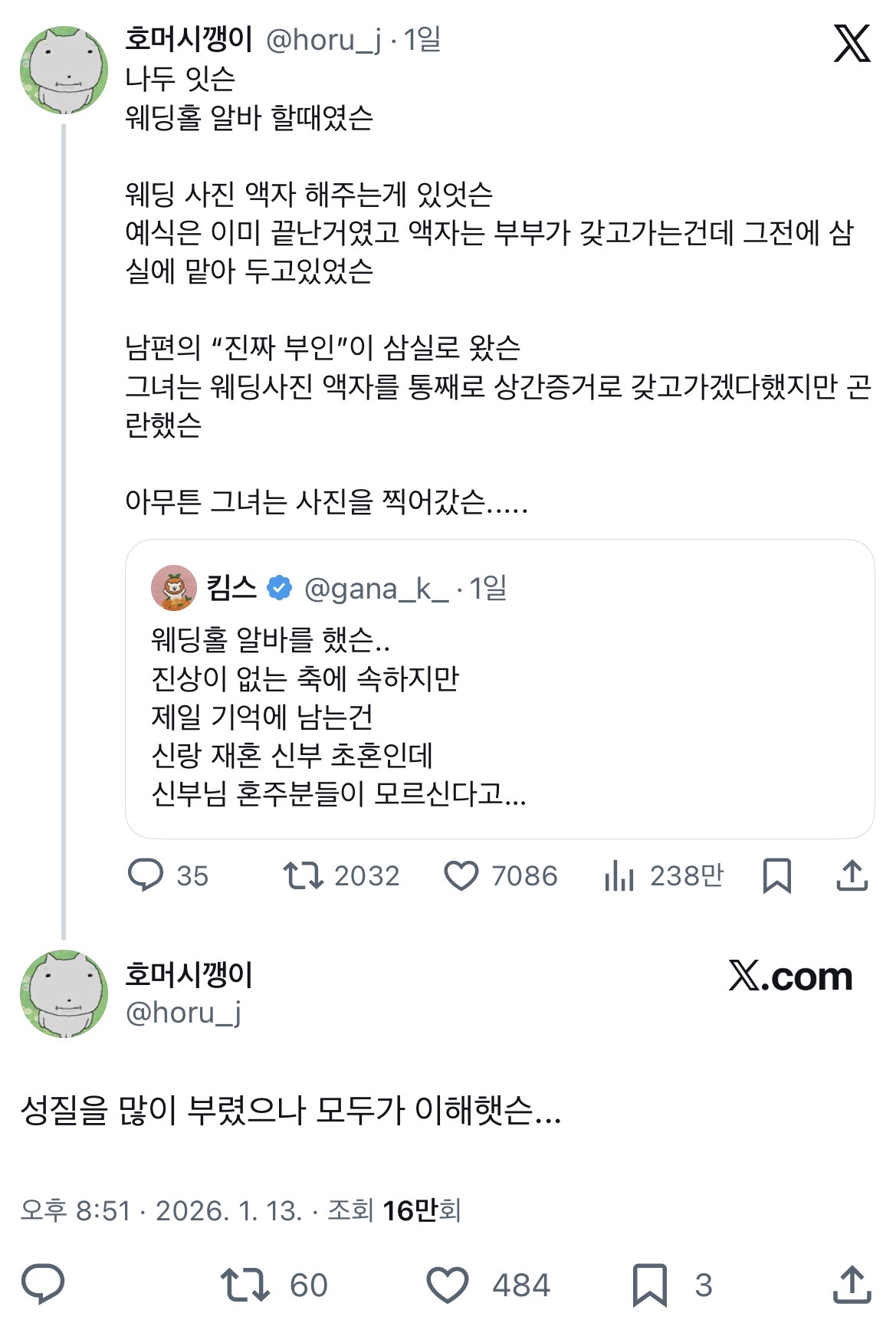Click the 킴스 avatar in quoted tweet
The height and width of the screenshot is (1343, 896).
click(174, 589)
